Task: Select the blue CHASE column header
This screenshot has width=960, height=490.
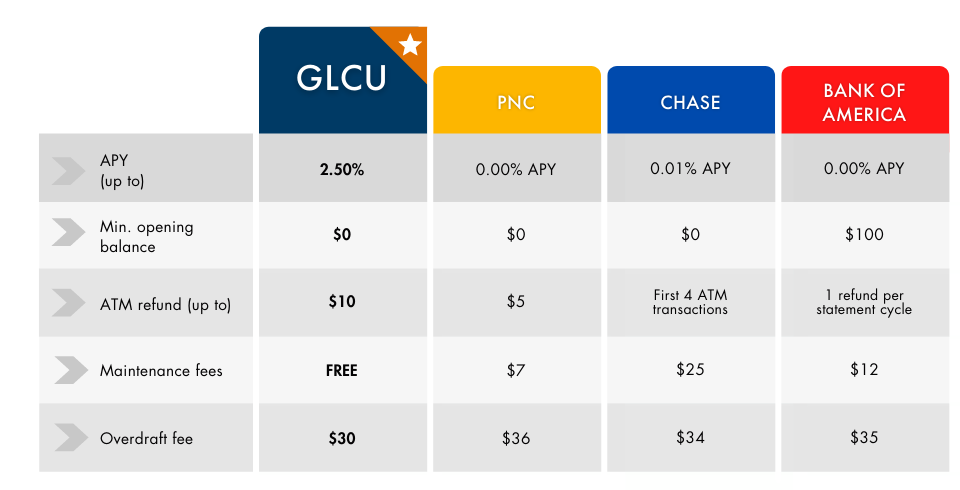Action: (x=691, y=100)
